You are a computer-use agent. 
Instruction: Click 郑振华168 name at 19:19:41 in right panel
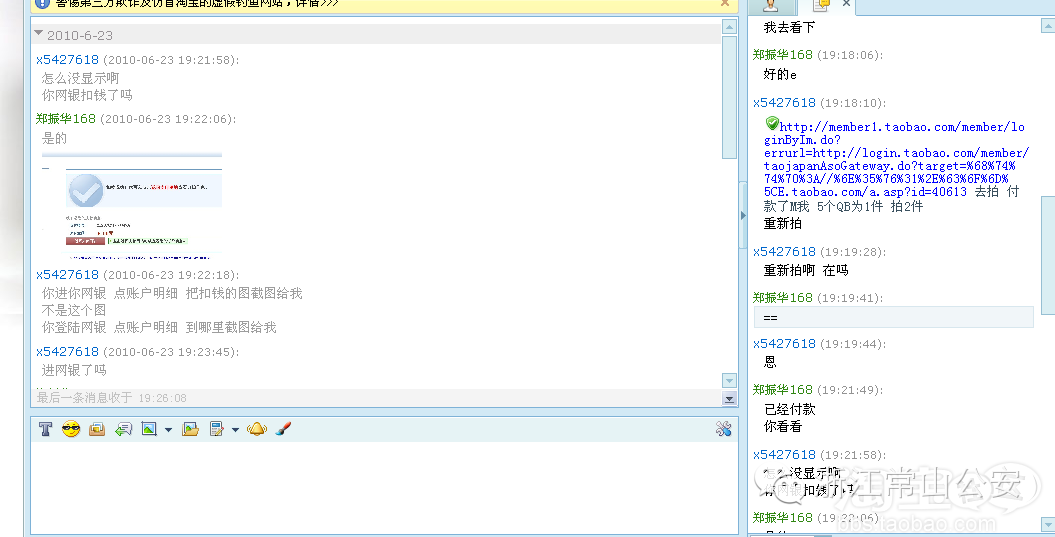click(783, 297)
